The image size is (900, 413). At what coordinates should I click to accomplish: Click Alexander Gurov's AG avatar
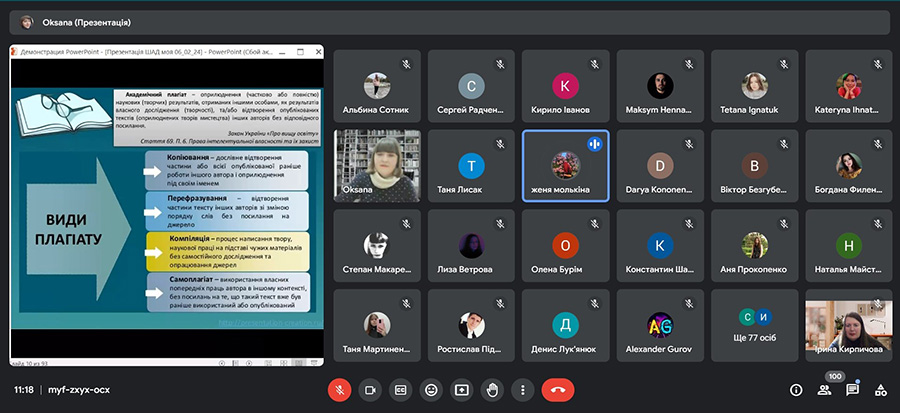[660, 325]
